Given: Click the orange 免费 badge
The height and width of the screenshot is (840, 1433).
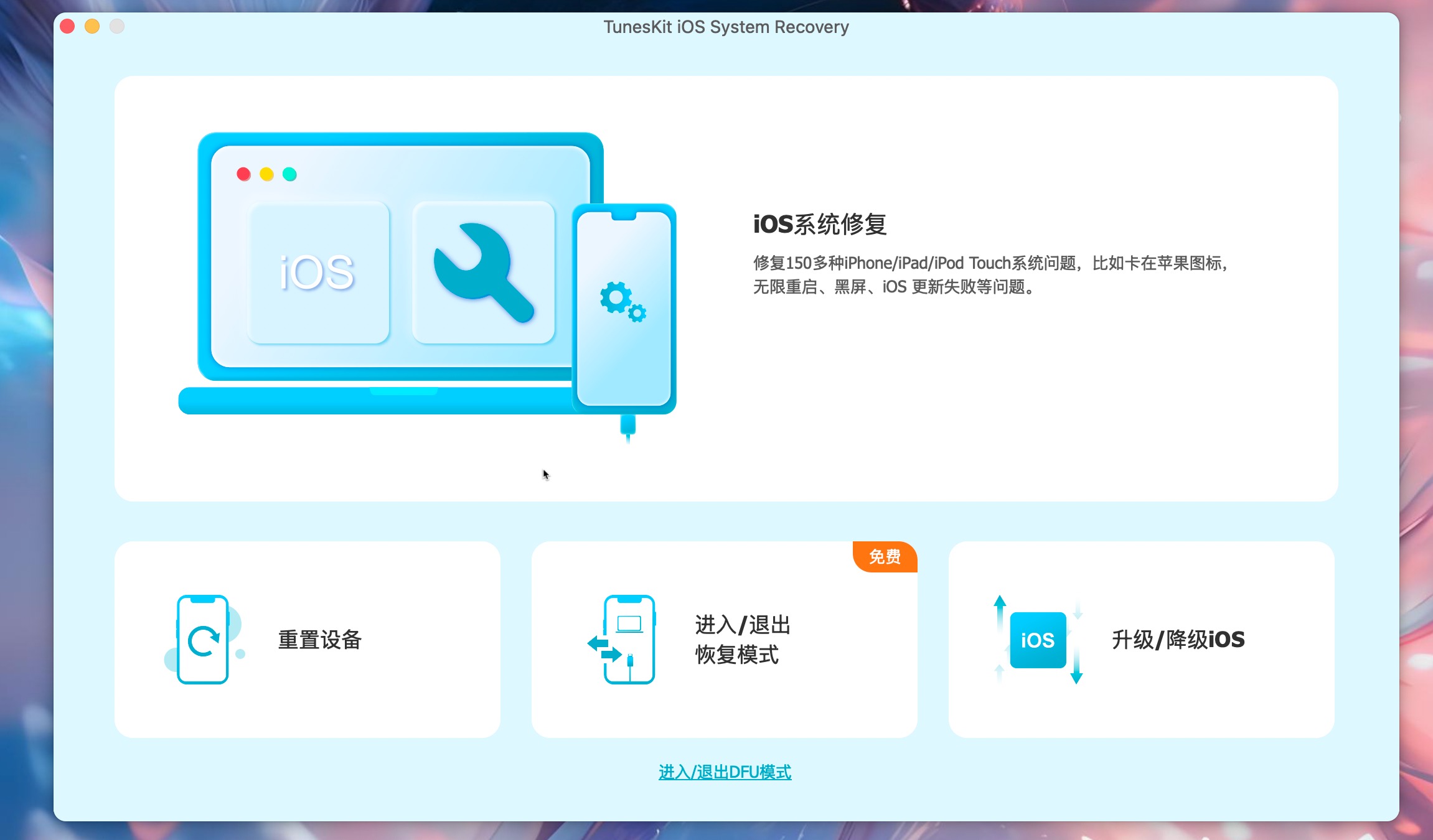Looking at the screenshot, I should (x=885, y=556).
